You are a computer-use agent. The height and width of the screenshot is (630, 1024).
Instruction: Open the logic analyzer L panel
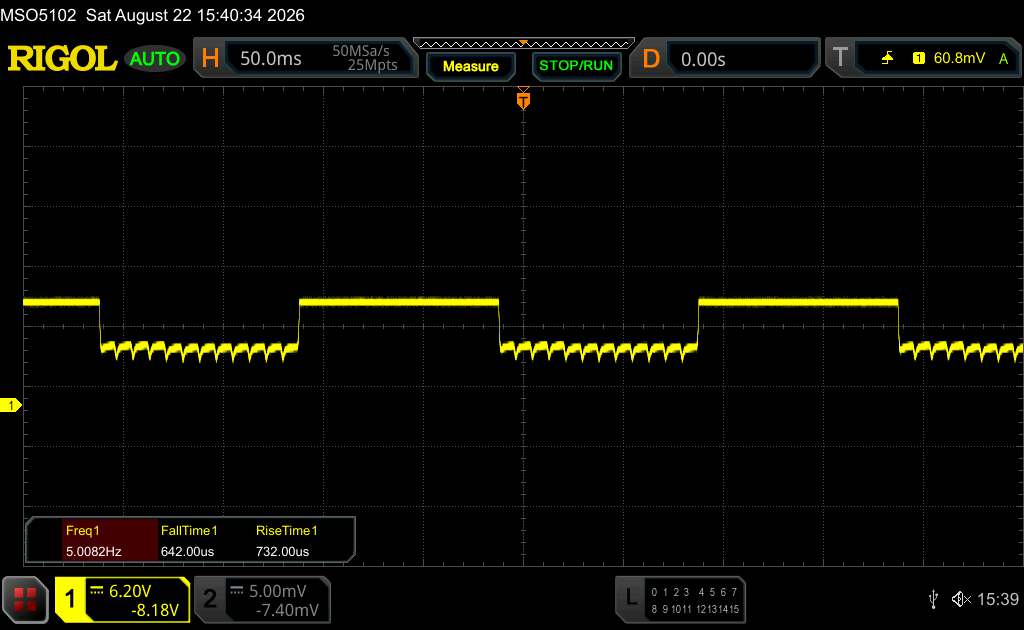[x=631, y=598]
